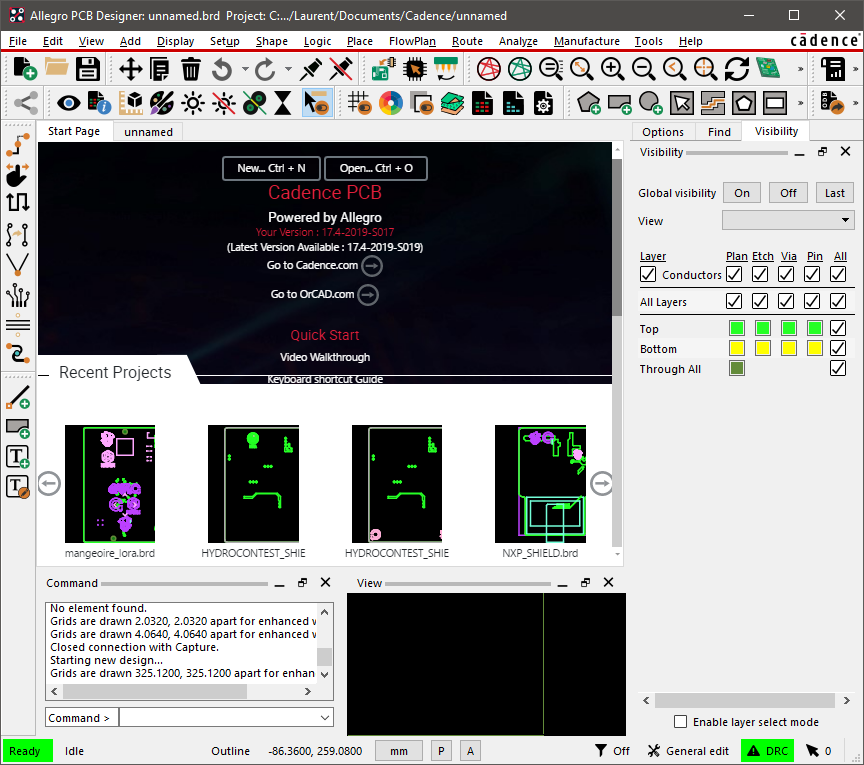864x765 pixels.
Task: Toggle the Conductors layer checkbox
Action: coord(648,274)
